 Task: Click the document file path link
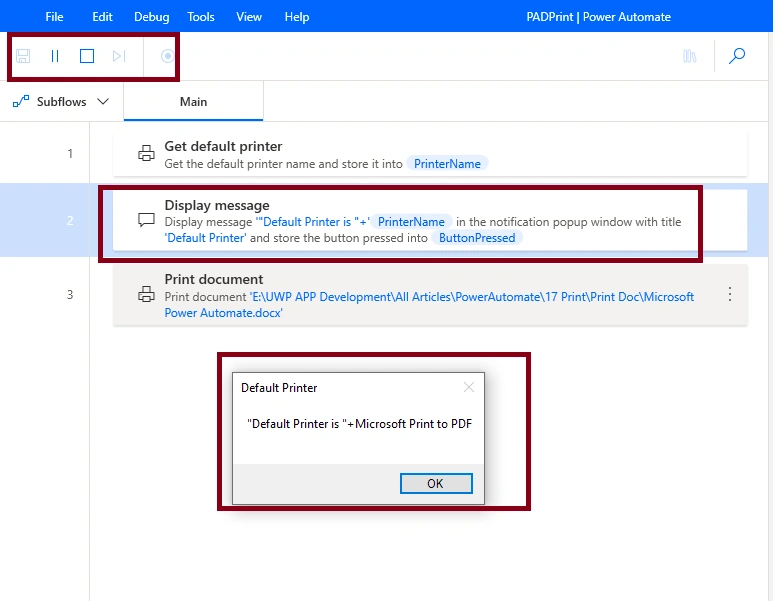(429, 305)
